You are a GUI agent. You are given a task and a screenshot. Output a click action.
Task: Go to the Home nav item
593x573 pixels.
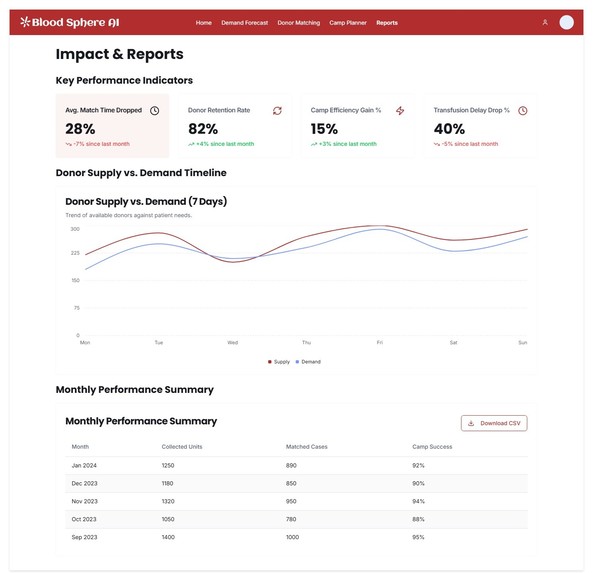pos(203,23)
